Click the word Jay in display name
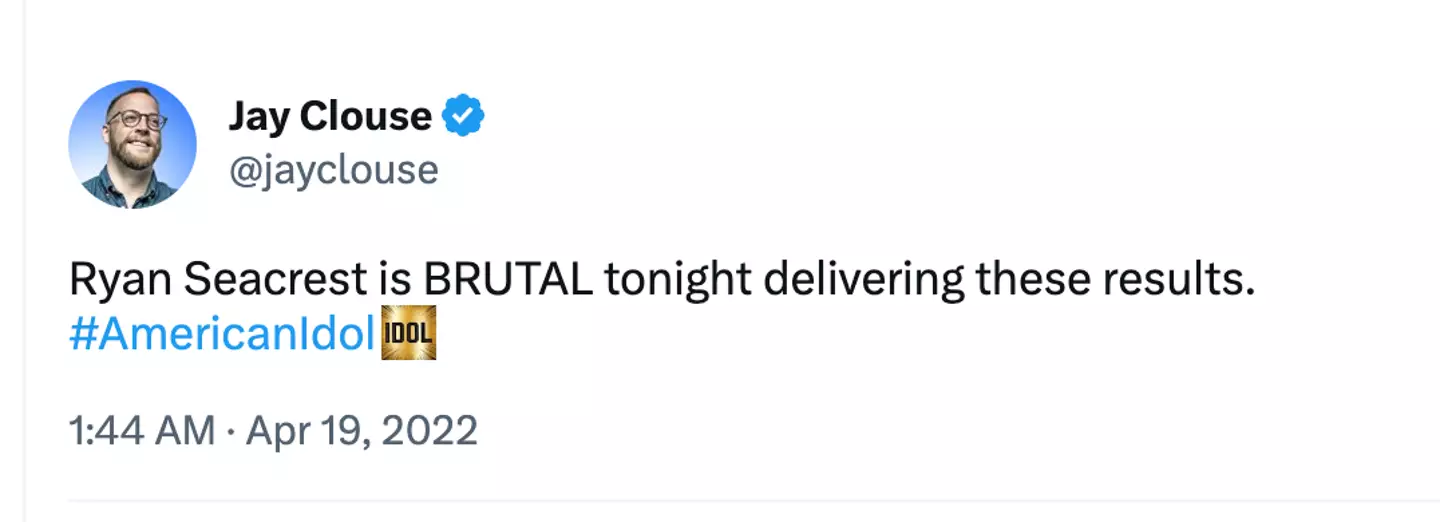The image size is (1440, 522). (259, 117)
